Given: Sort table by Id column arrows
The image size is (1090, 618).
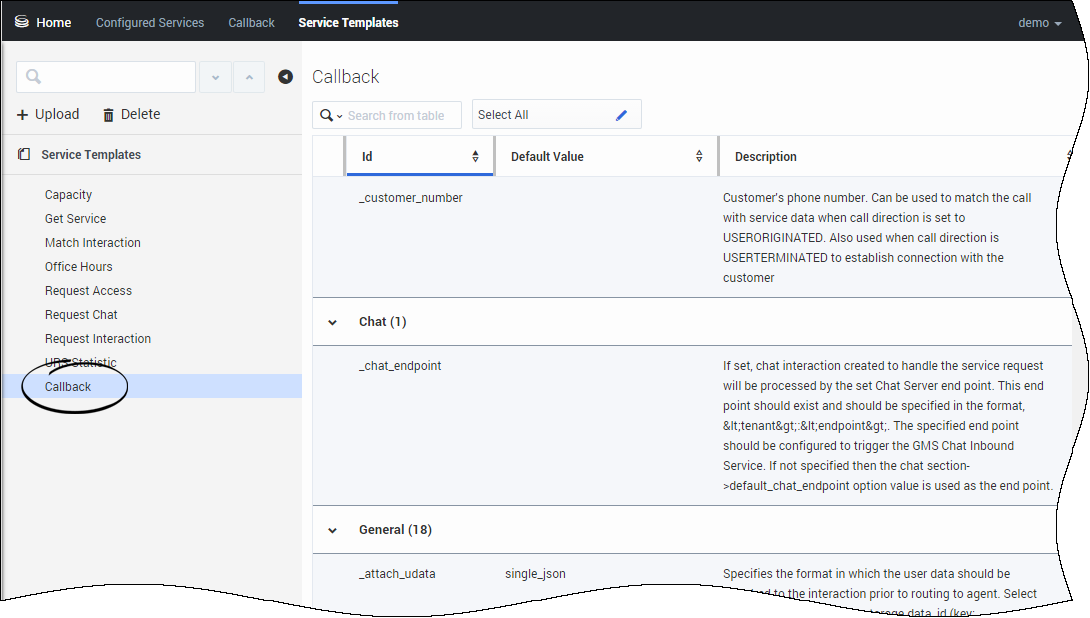Looking at the screenshot, I should click(475, 157).
